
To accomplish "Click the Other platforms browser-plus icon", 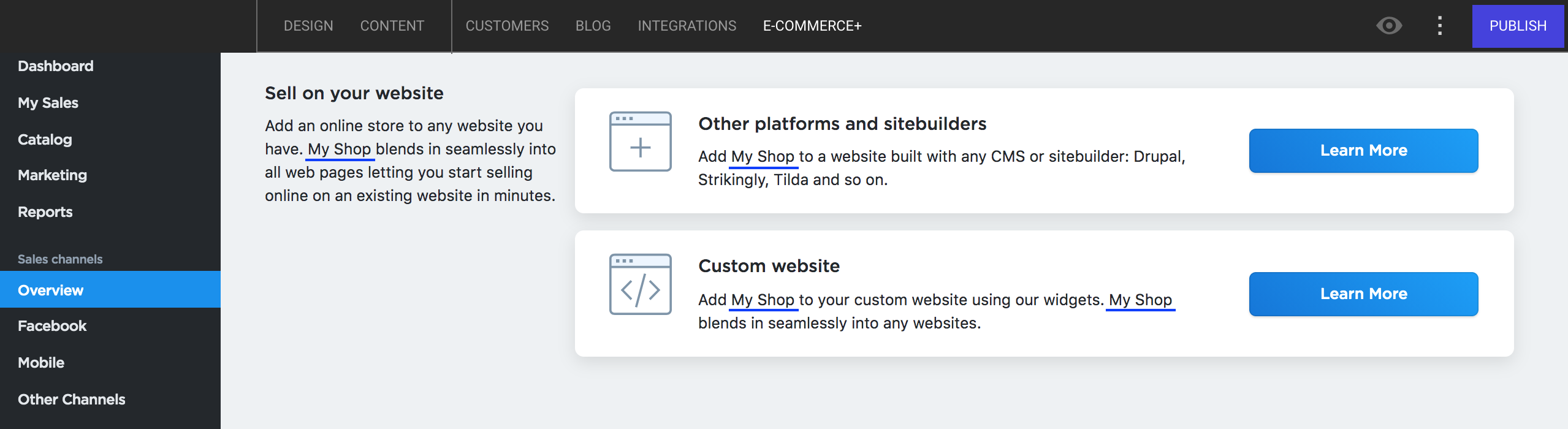I will click(x=641, y=142).
